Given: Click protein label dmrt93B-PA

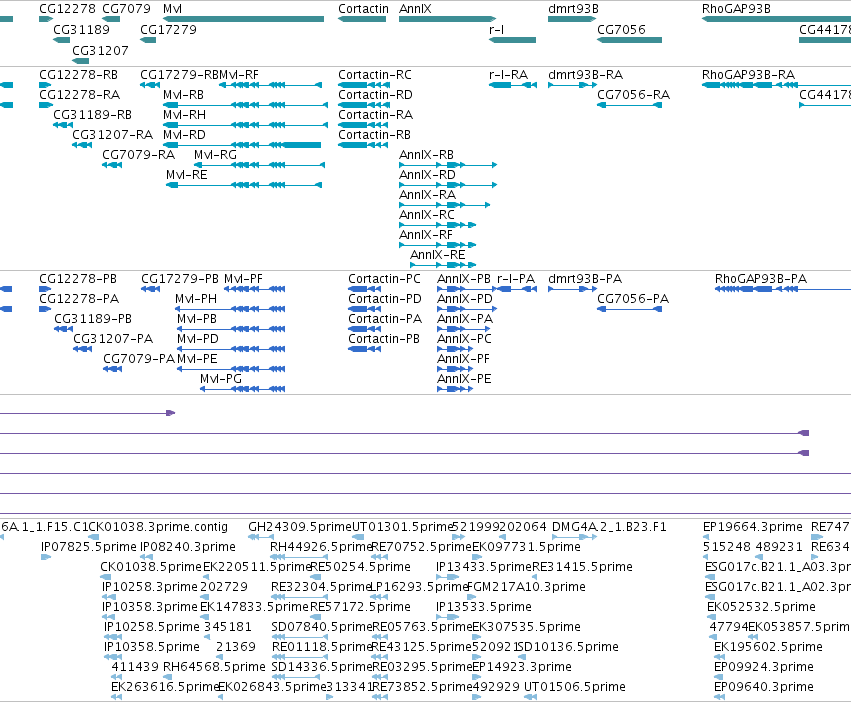Looking at the screenshot, I should (585, 279).
